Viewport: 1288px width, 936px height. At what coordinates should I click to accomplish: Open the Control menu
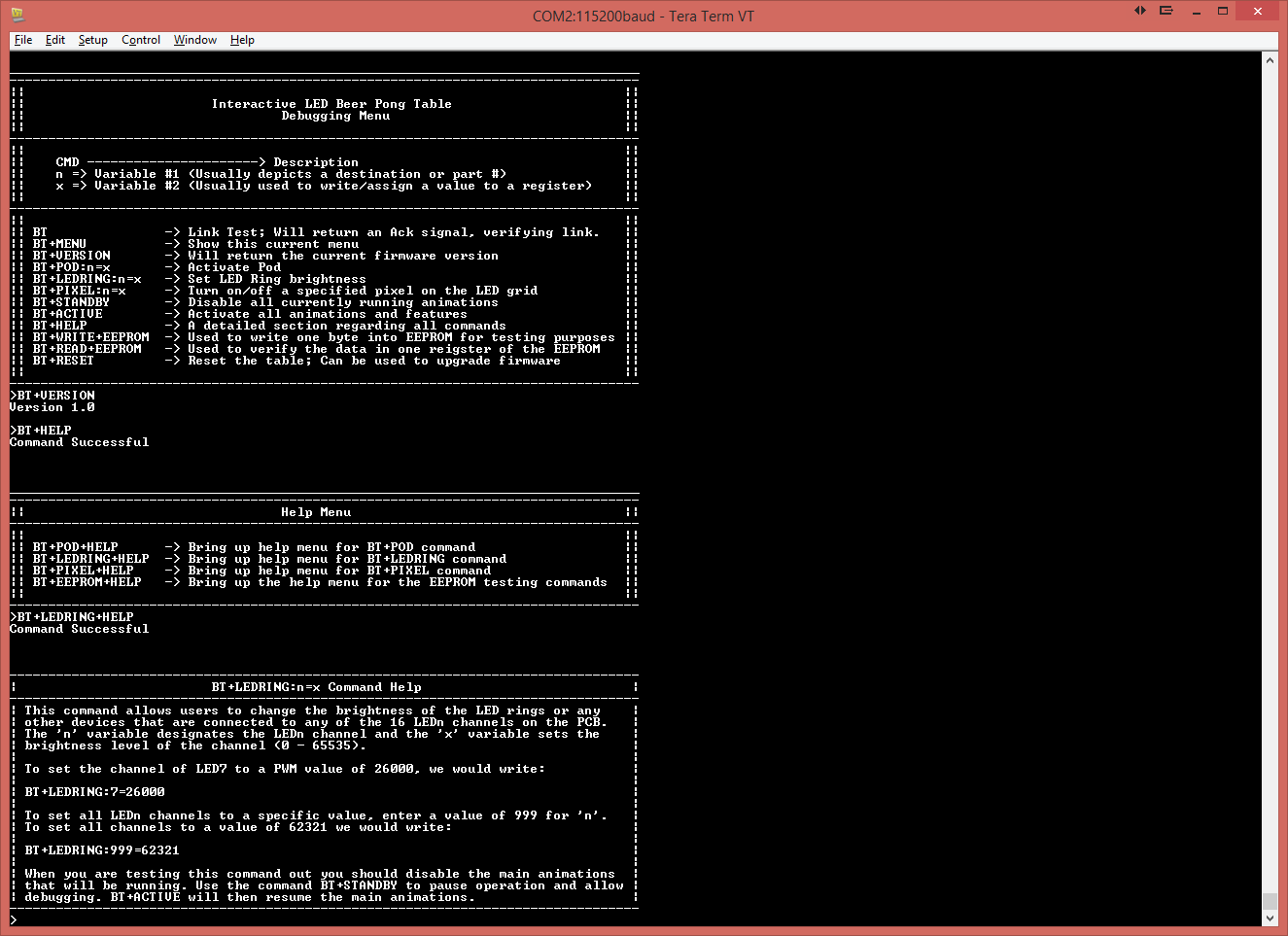(x=141, y=40)
